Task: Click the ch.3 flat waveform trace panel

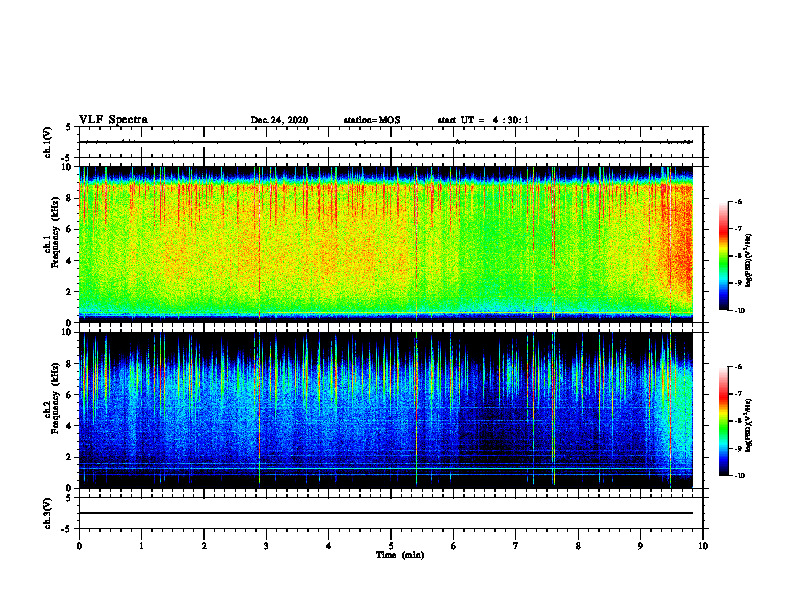Action: point(391,513)
